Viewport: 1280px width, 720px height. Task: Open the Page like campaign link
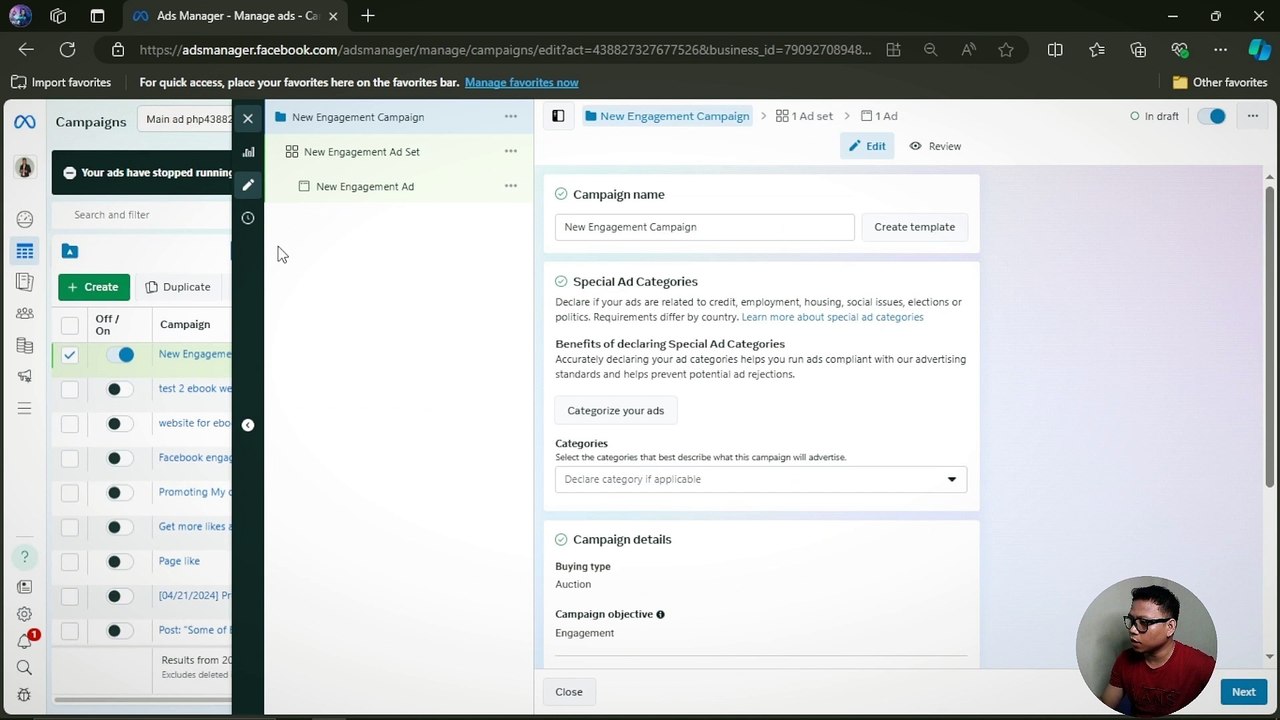(x=179, y=561)
